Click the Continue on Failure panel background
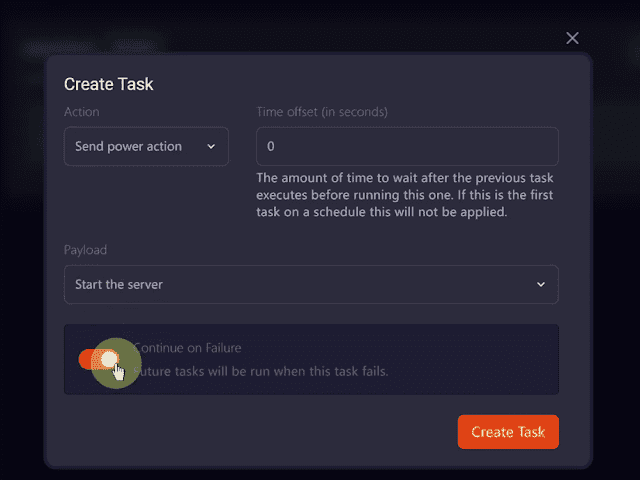This screenshot has height=480, width=640. [470, 358]
